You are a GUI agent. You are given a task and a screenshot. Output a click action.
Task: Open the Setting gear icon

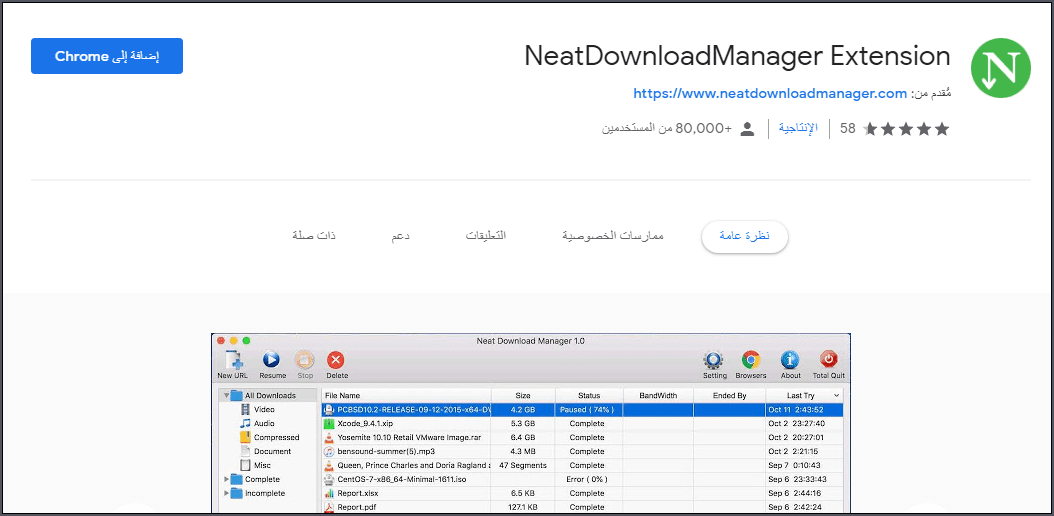tap(714, 359)
